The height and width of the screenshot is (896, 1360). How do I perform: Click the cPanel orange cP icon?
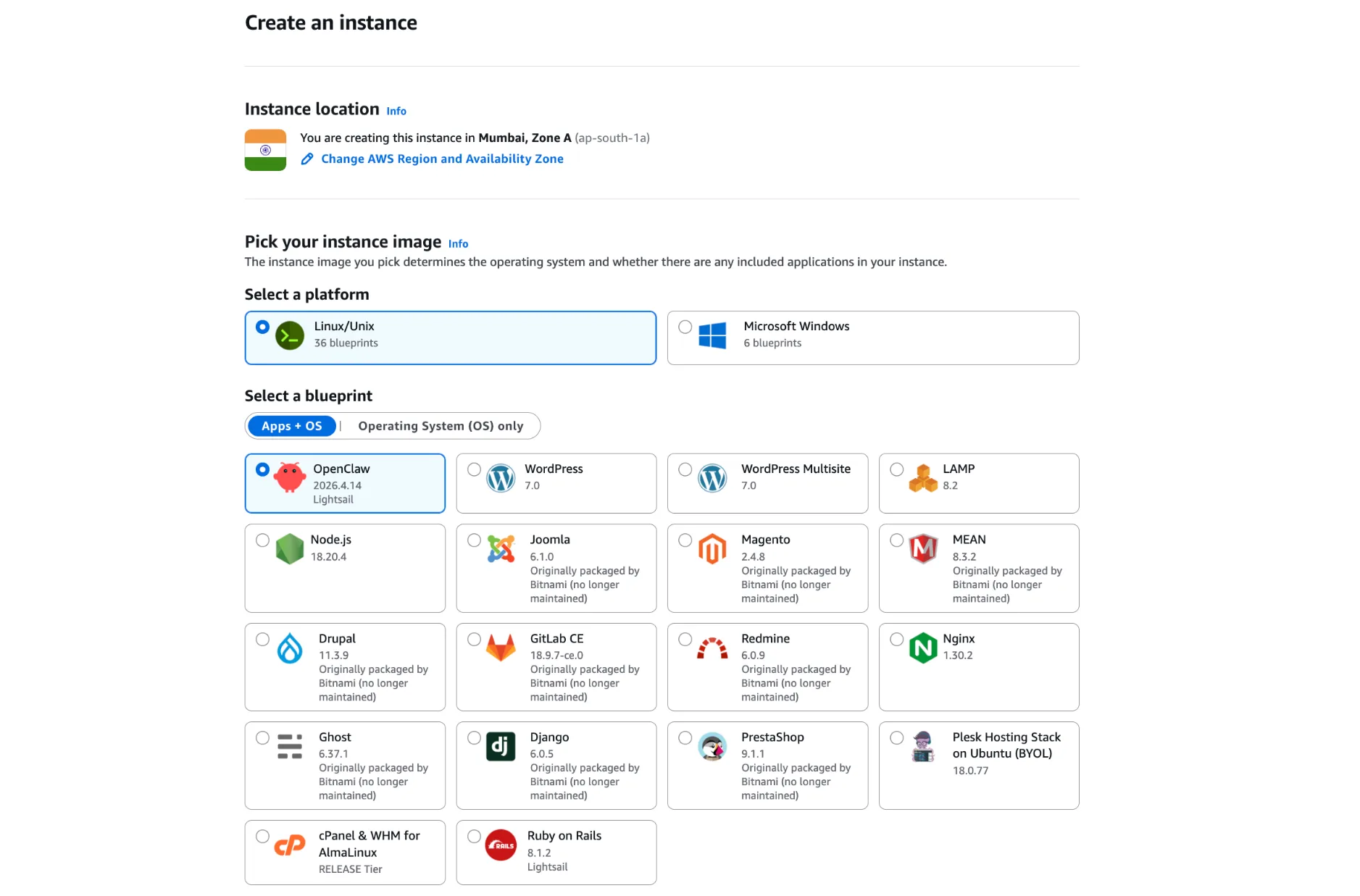[x=290, y=845]
